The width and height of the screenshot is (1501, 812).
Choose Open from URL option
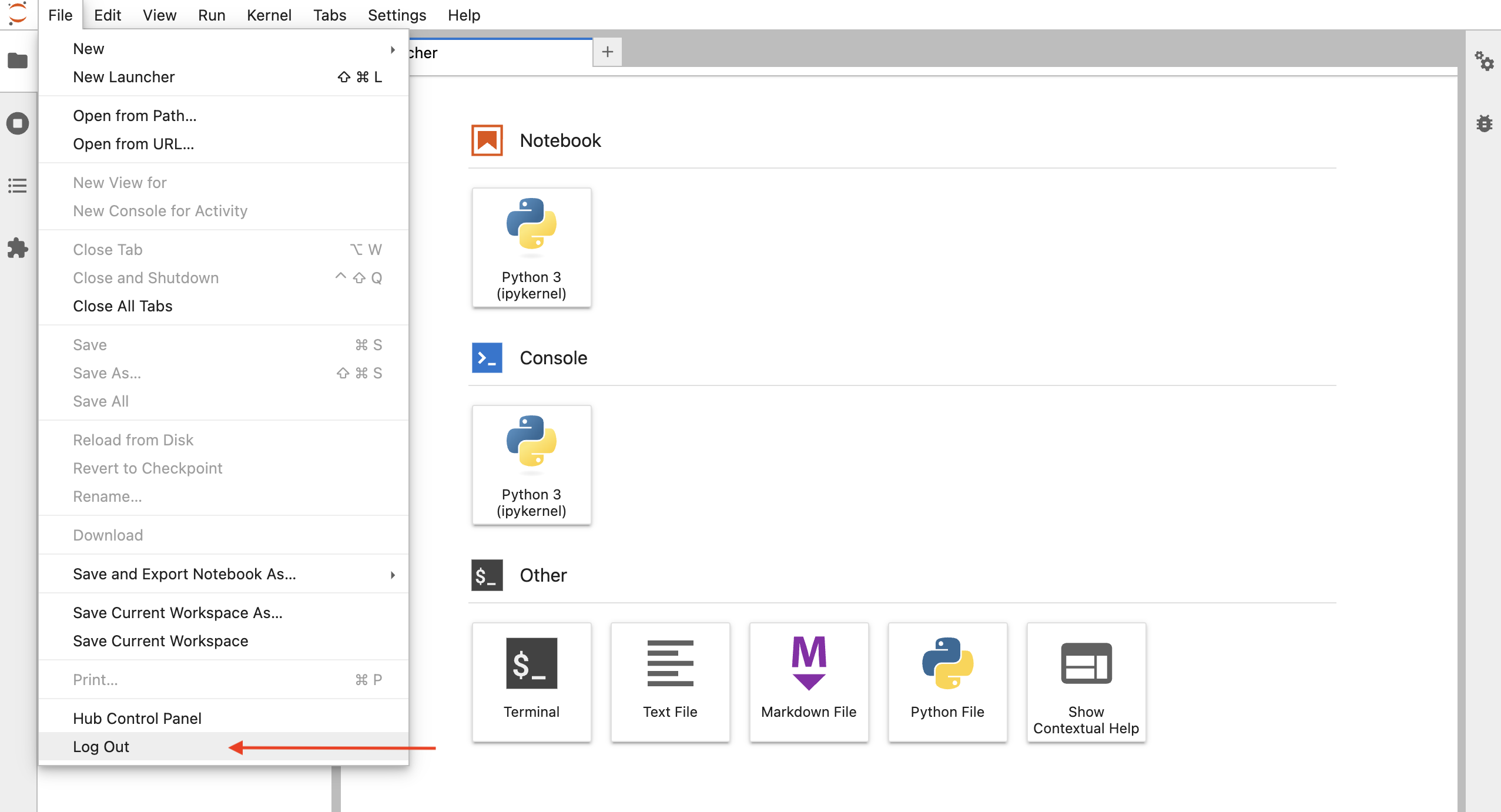click(133, 144)
